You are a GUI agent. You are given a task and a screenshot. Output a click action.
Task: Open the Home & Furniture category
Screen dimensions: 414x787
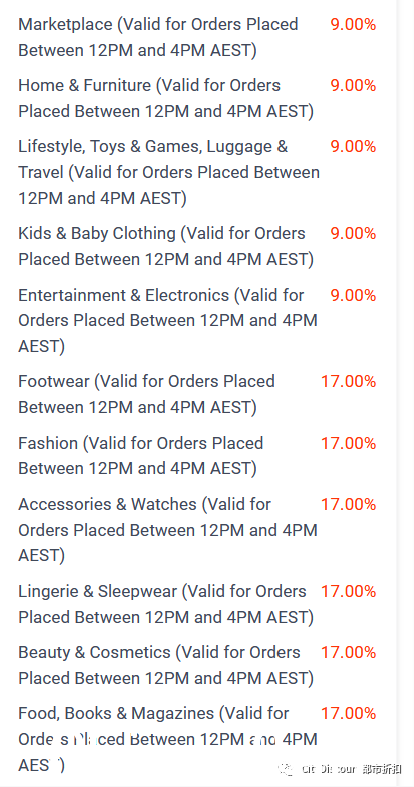point(166,98)
